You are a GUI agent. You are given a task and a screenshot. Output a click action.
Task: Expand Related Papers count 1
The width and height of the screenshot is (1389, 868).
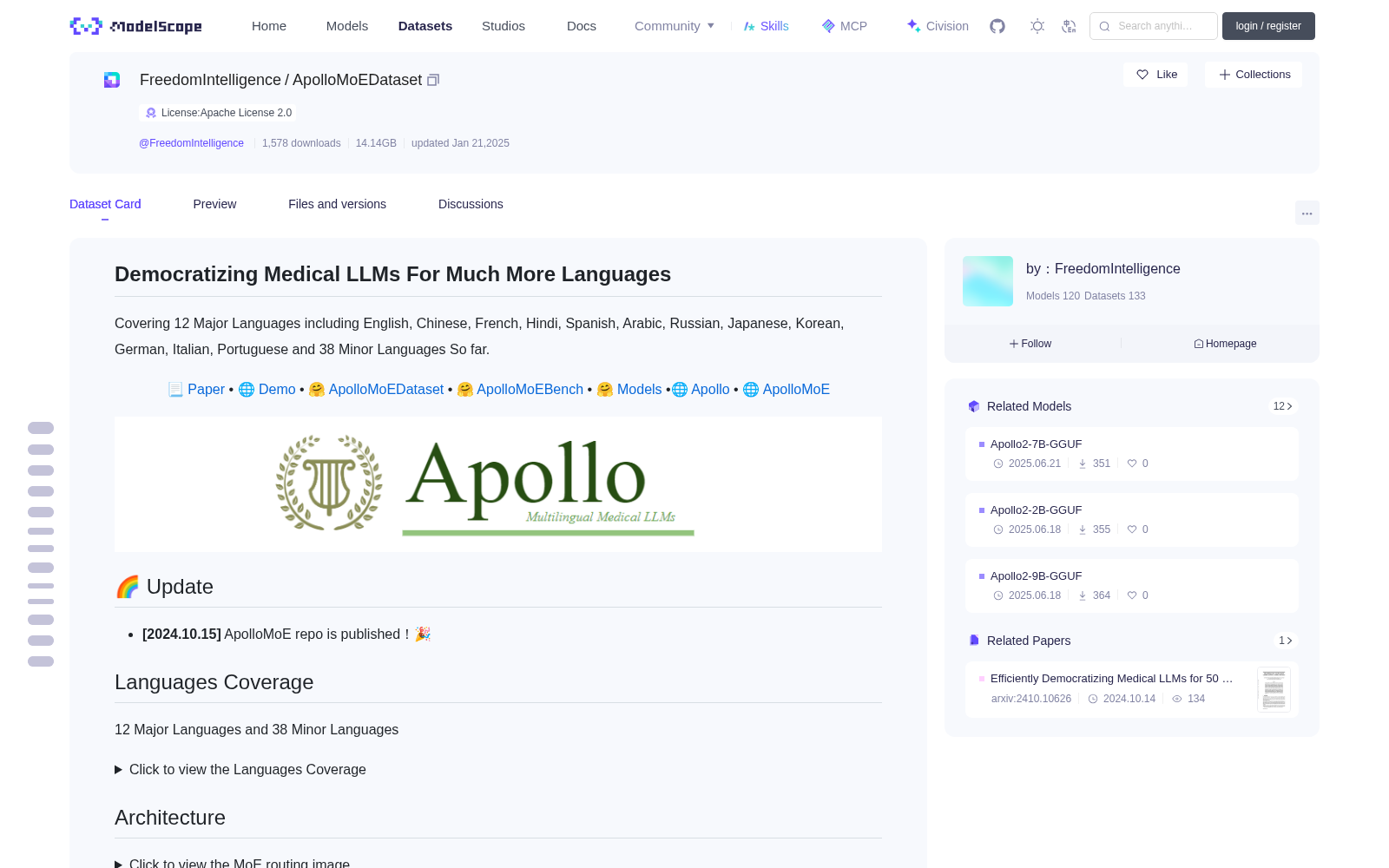1285,641
